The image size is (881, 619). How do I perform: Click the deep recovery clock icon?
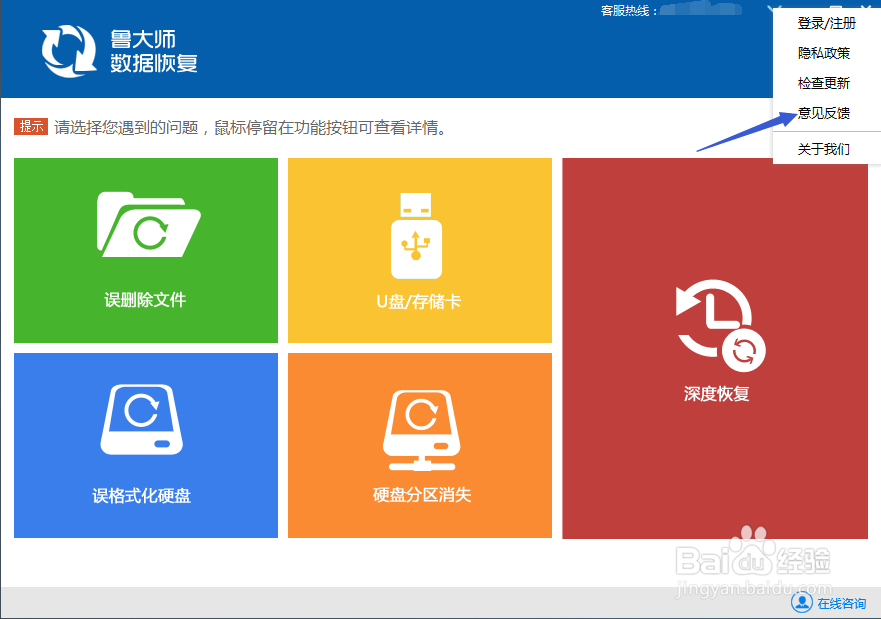[x=720, y=326]
